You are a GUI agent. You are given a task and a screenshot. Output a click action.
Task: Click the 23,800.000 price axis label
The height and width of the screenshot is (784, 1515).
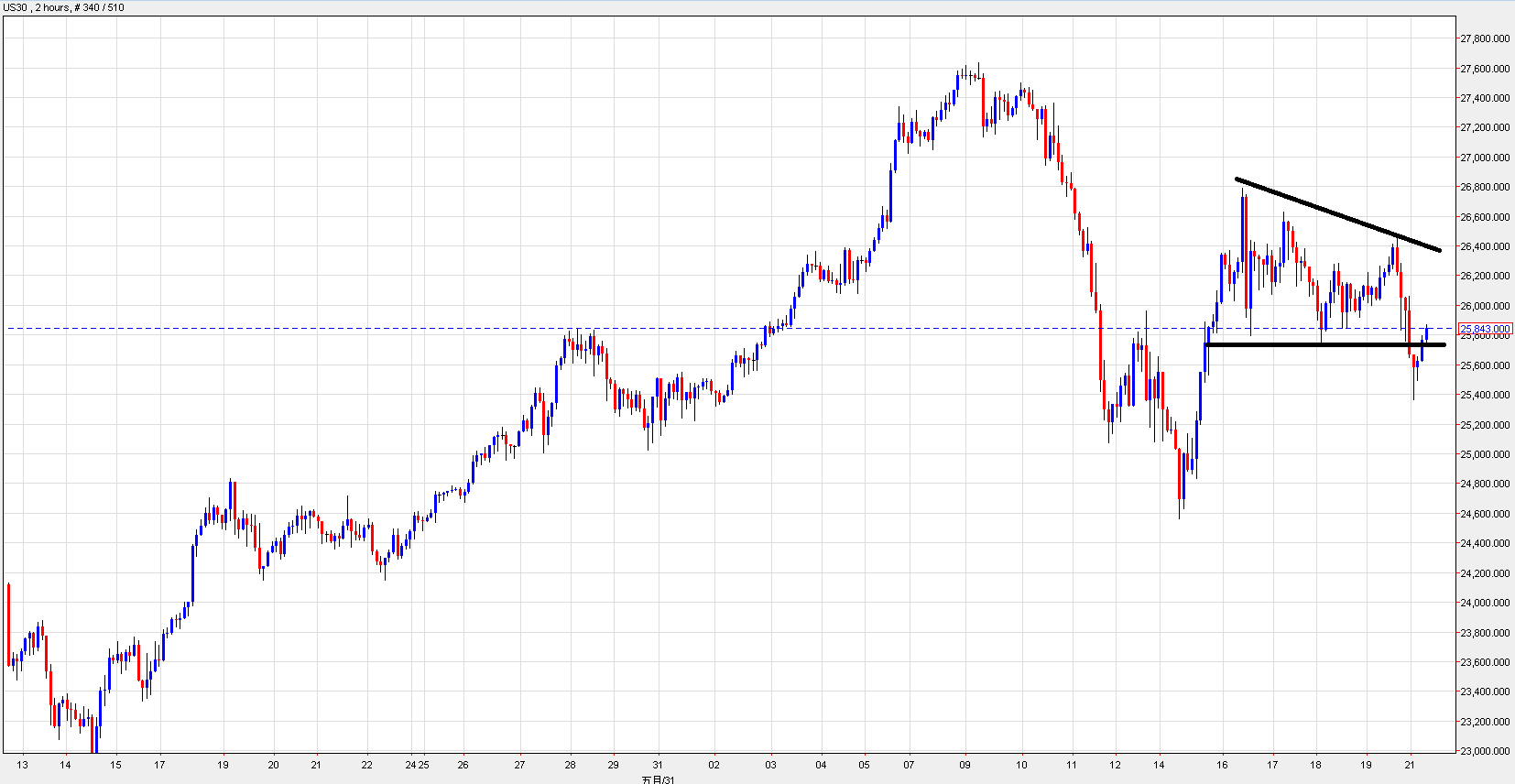[x=1485, y=633]
